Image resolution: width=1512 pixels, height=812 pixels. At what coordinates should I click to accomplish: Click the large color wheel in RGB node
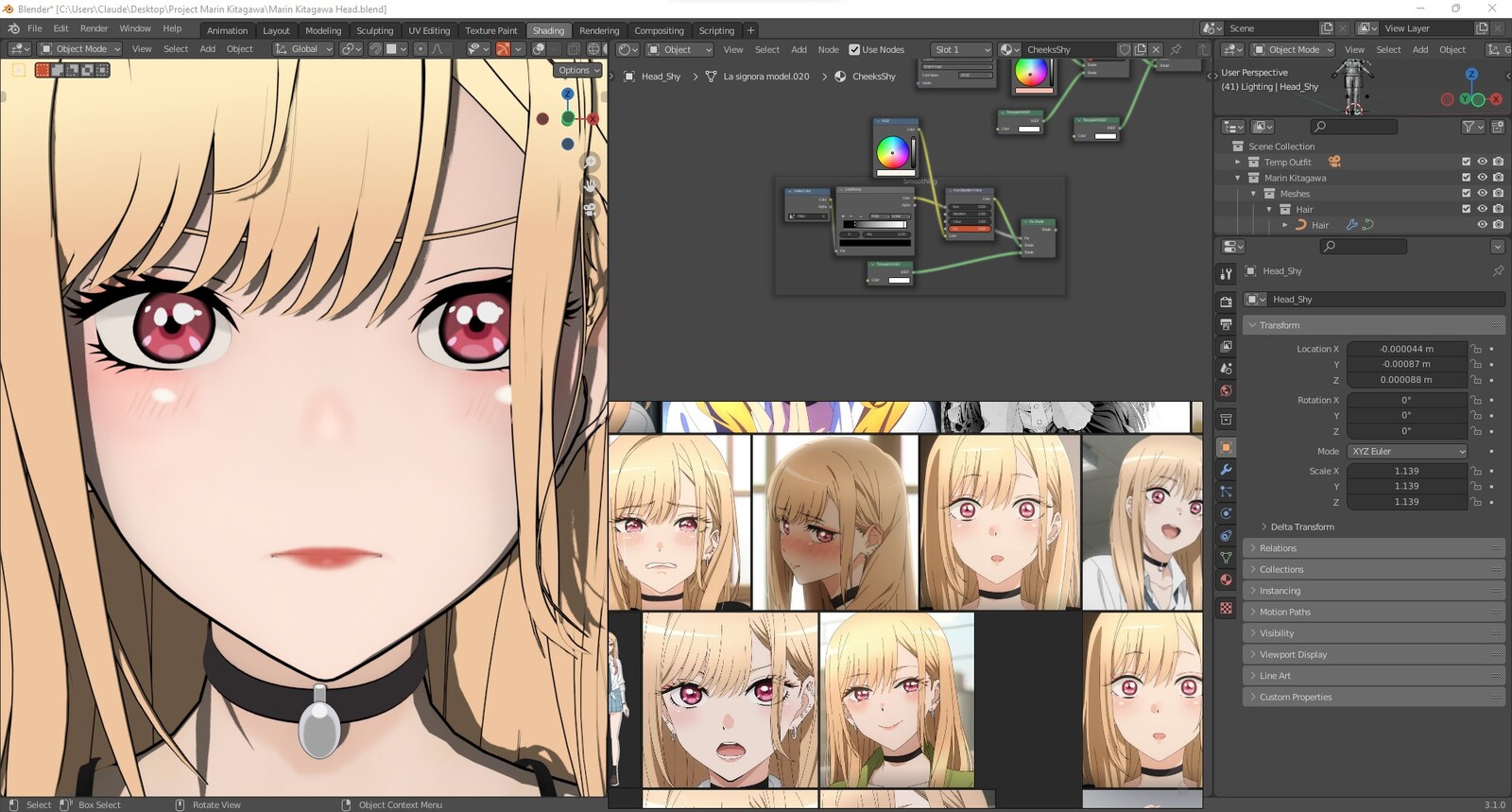point(891,152)
